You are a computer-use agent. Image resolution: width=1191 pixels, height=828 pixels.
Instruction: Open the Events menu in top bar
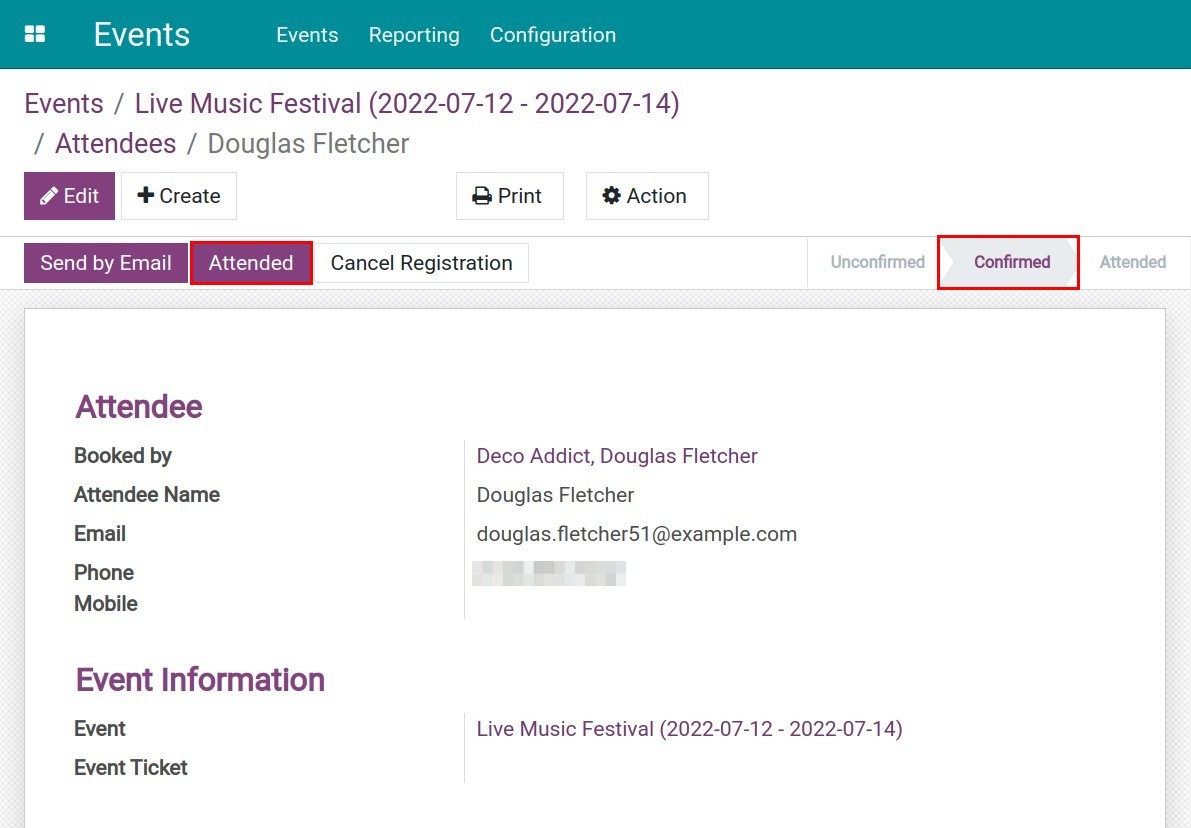[307, 35]
